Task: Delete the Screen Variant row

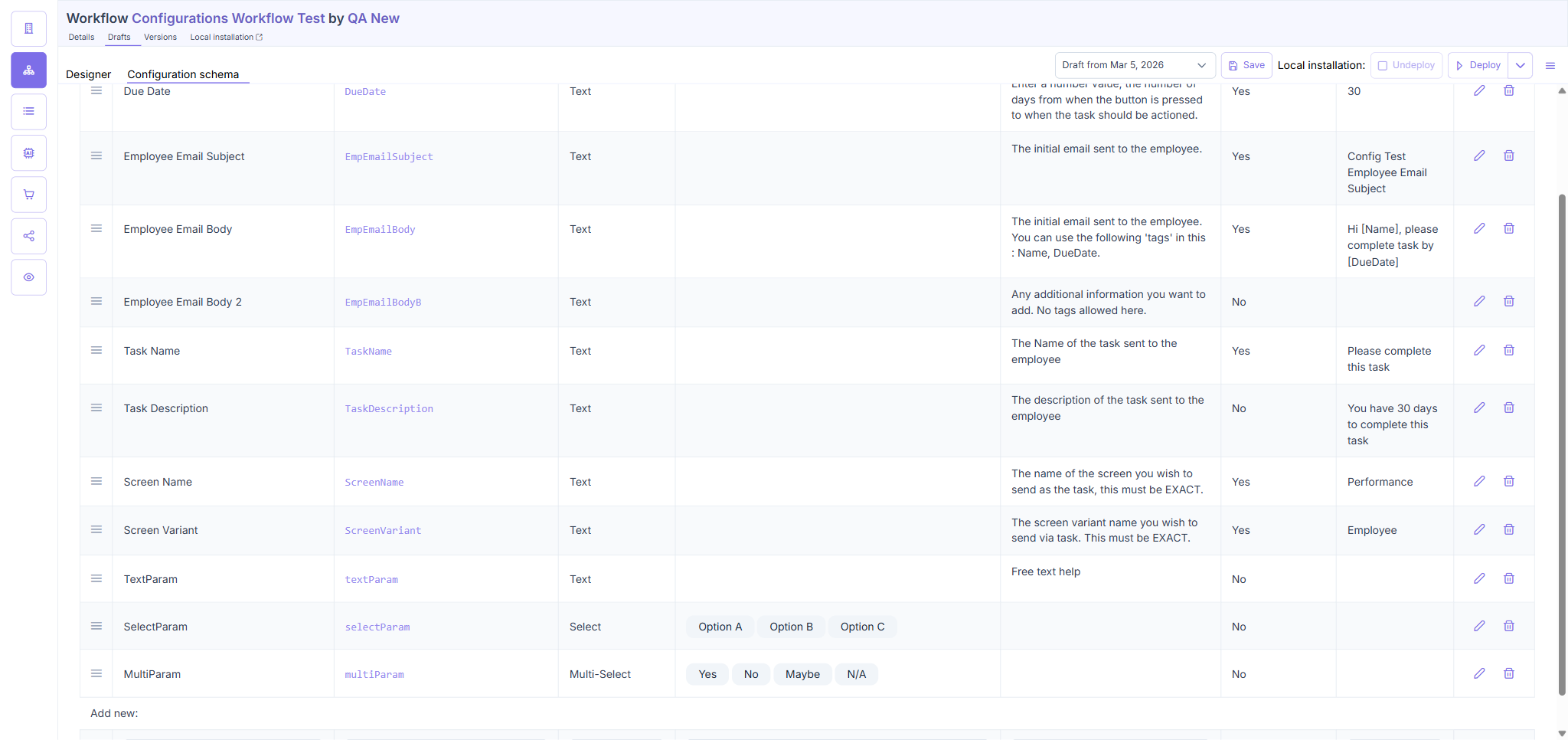Action: [x=1509, y=529]
